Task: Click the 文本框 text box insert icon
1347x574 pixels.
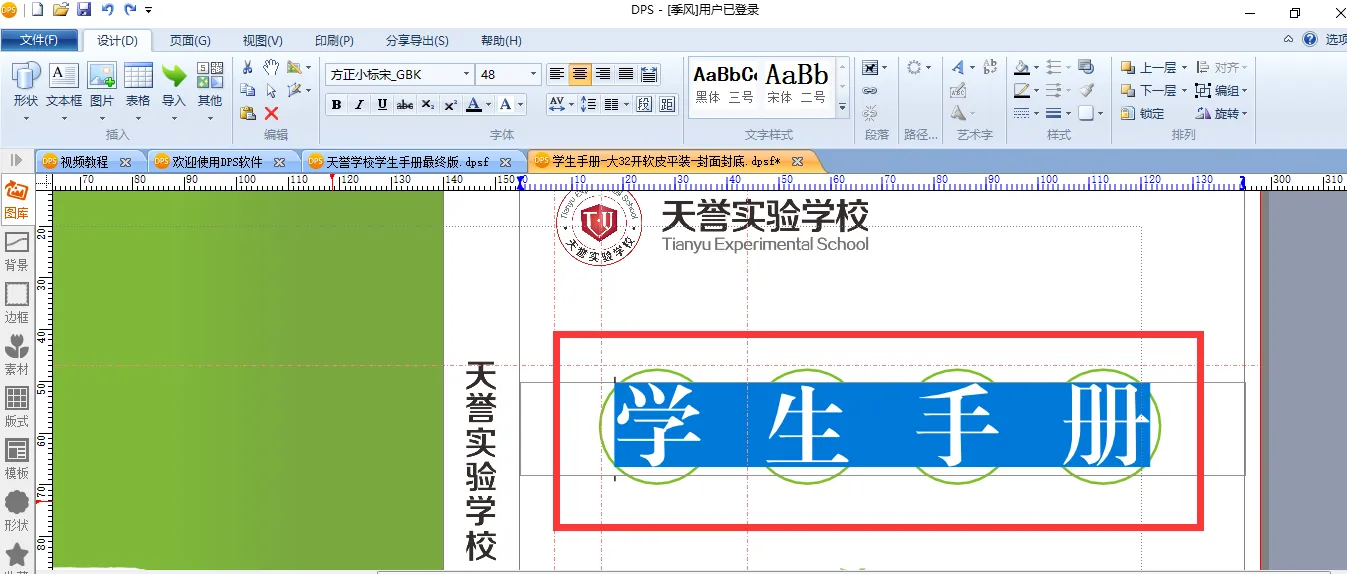Action: pos(64,84)
